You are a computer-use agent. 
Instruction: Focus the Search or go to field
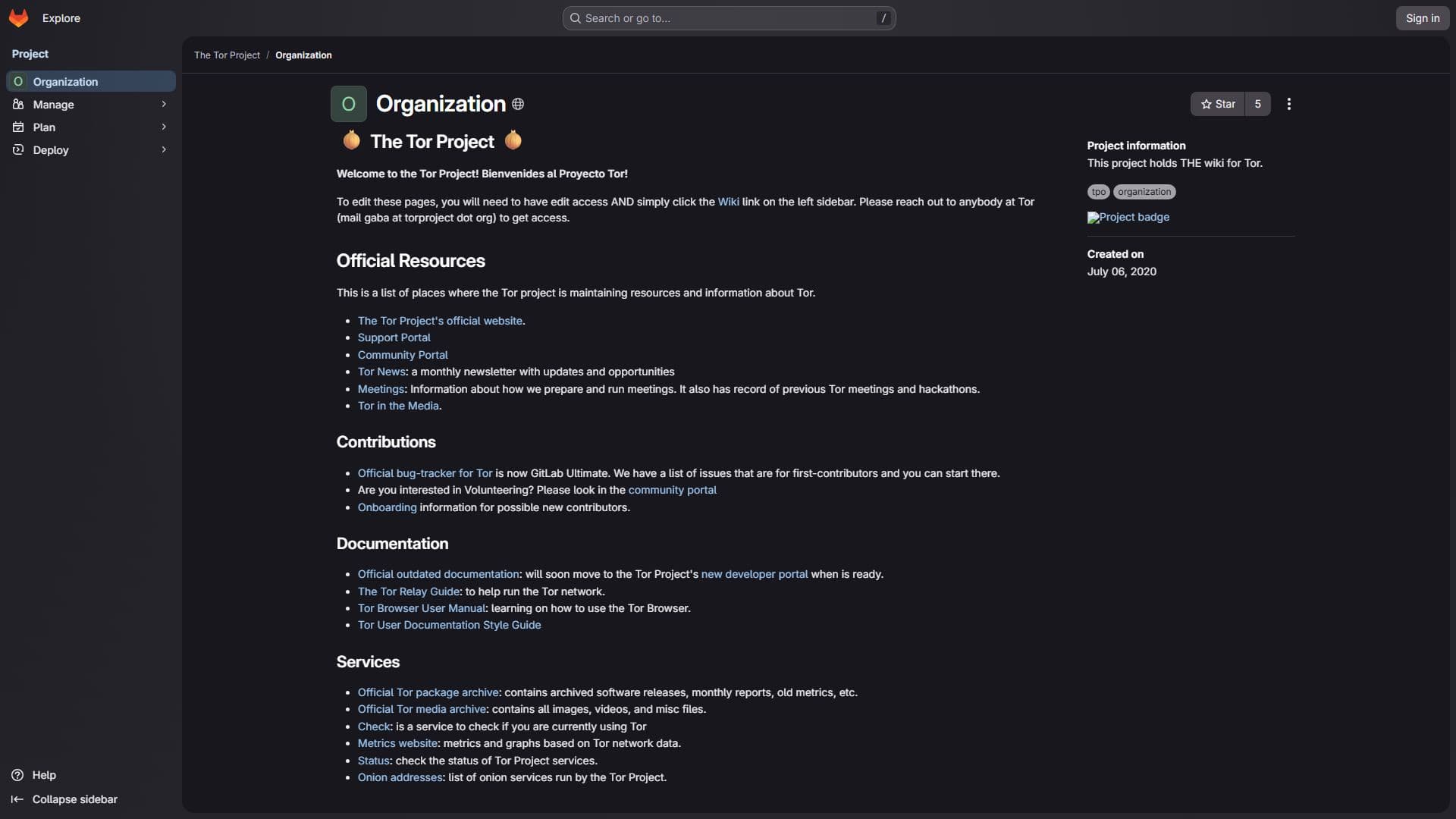click(x=729, y=18)
